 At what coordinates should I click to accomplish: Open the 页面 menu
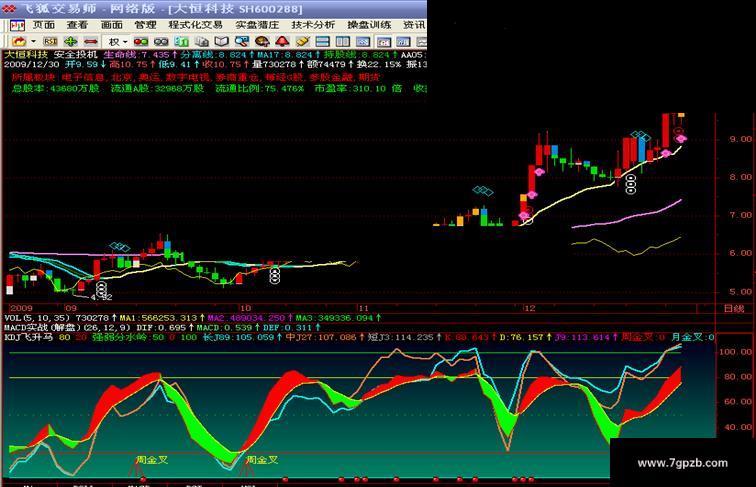tap(44, 25)
